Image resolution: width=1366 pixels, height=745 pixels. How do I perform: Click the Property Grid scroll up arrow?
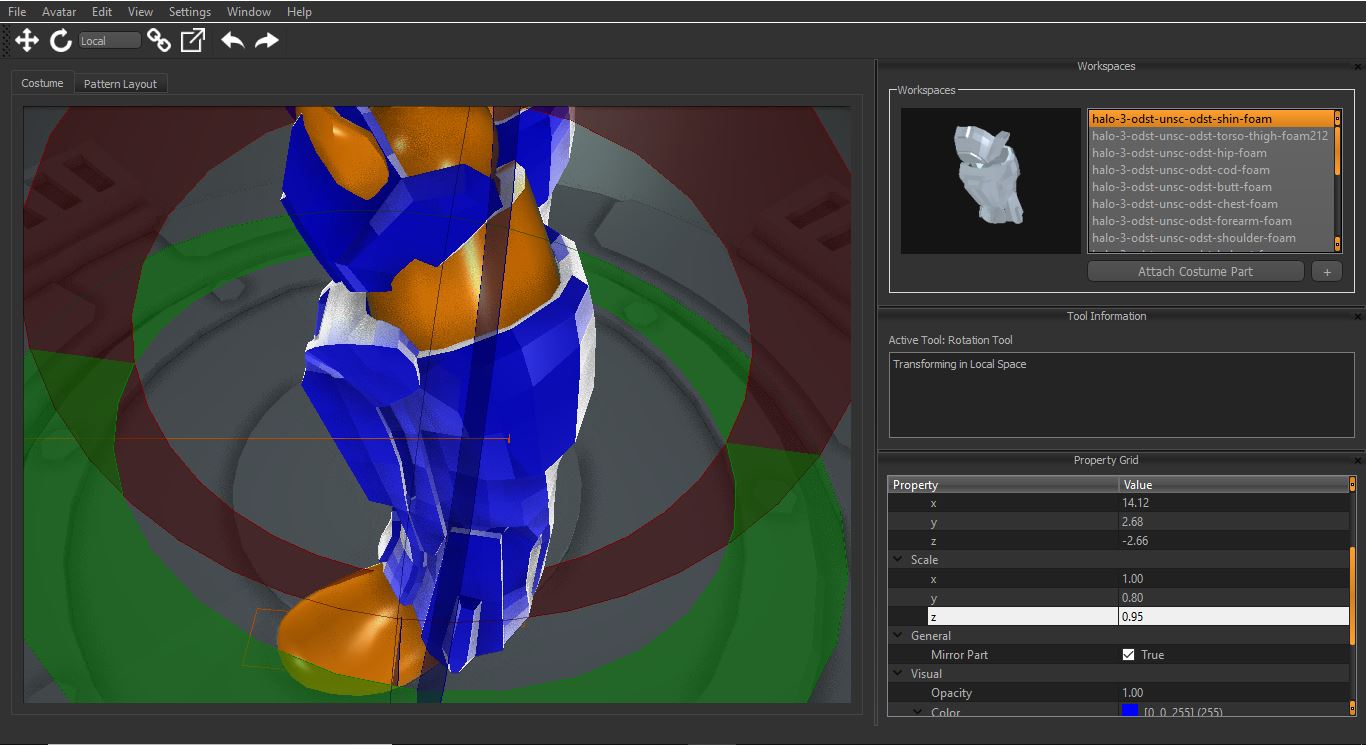1353,484
